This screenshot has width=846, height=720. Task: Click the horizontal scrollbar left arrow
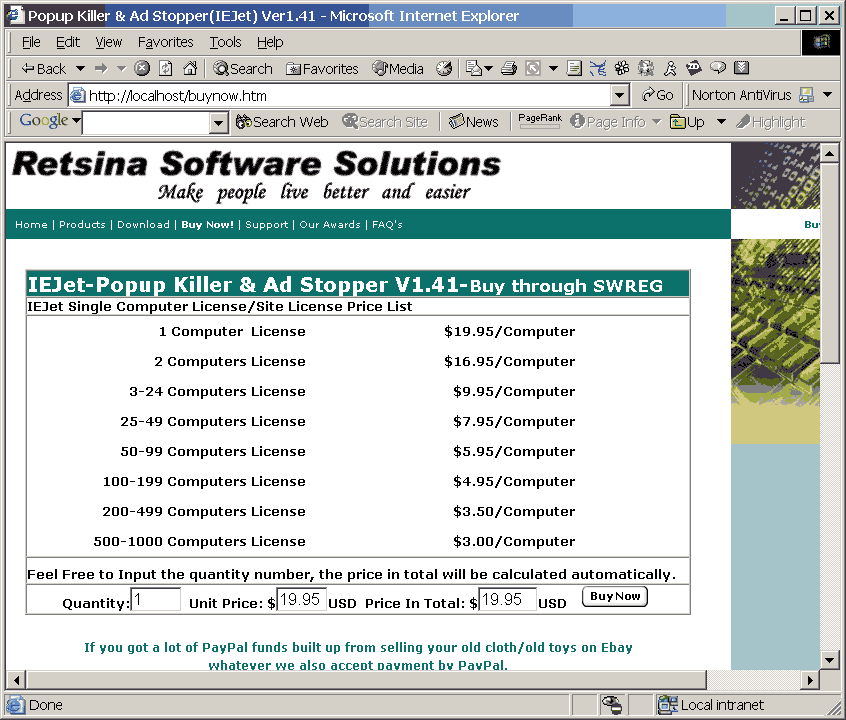[x=16, y=680]
